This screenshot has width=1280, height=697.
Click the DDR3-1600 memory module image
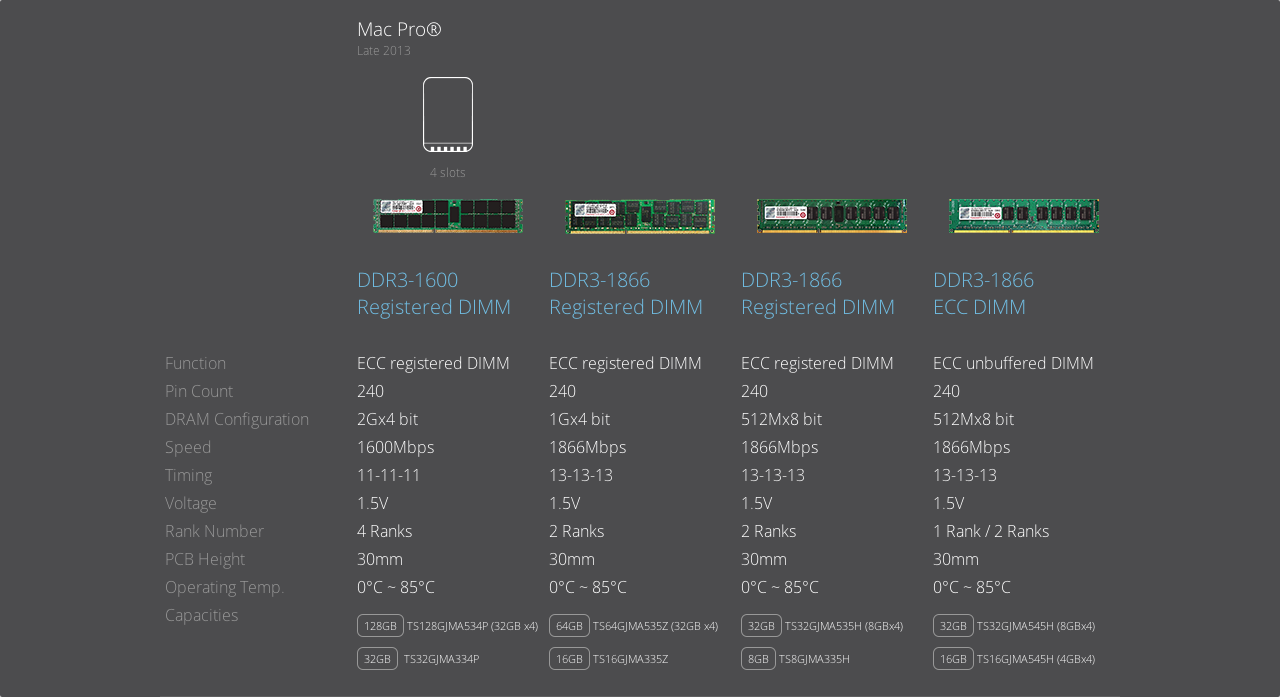448,216
